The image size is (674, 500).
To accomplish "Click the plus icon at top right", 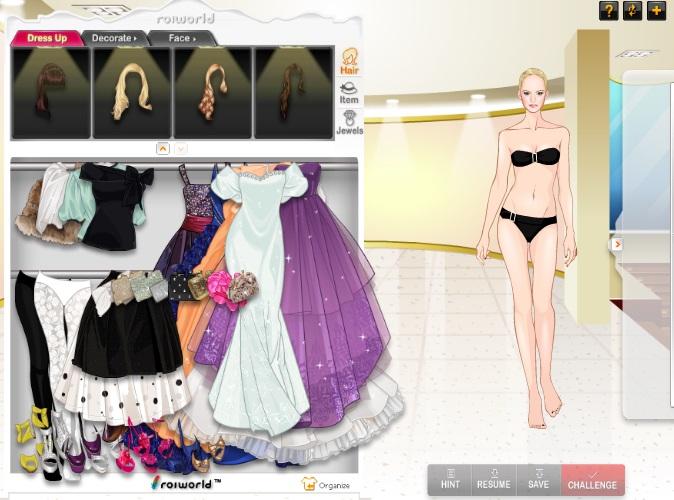I will 656,11.
